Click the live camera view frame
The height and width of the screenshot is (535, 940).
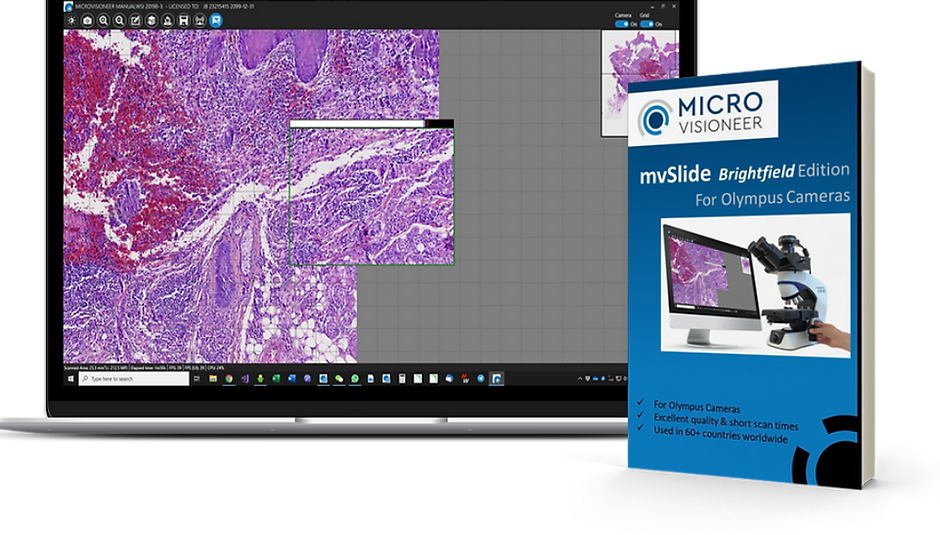coord(372,193)
